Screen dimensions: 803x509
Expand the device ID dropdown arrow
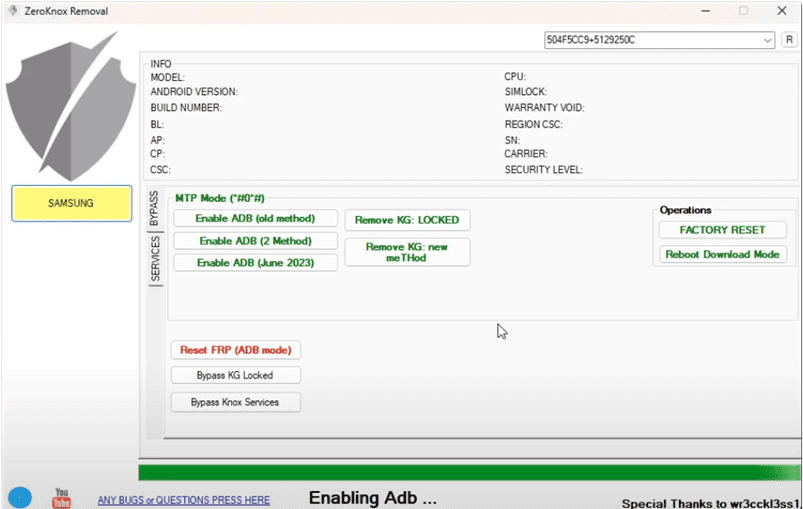767,40
